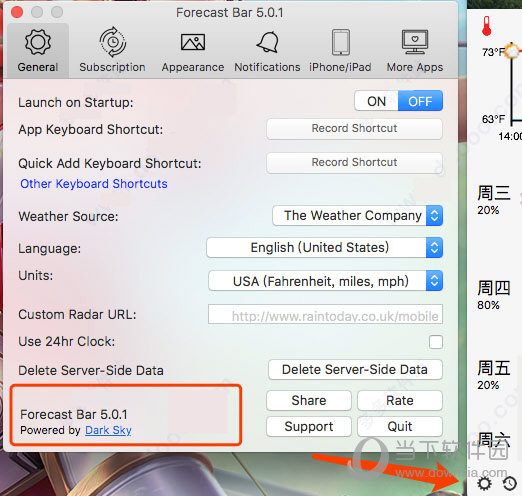Record the App Keyboard Shortcut
The width and height of the screenshot is (522, 496).
(354, 129)
